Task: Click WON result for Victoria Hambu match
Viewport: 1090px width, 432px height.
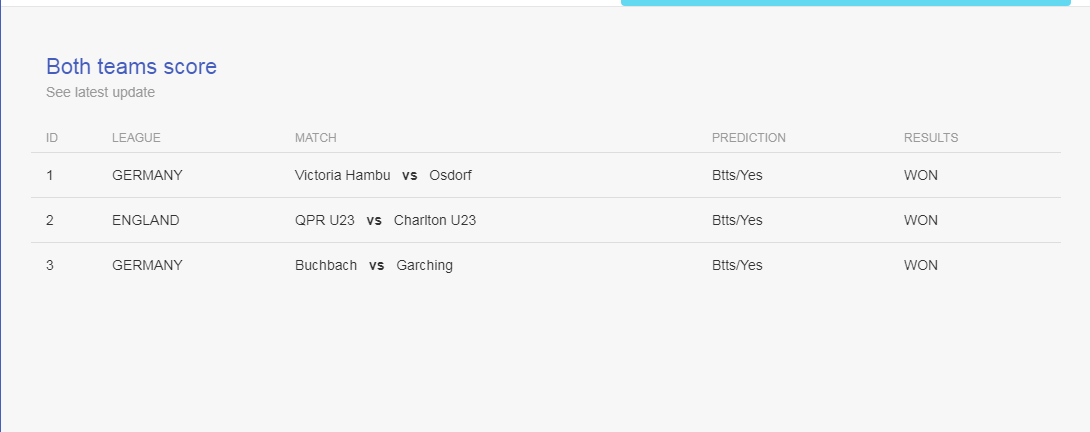Action: click(x=920, y=175)
